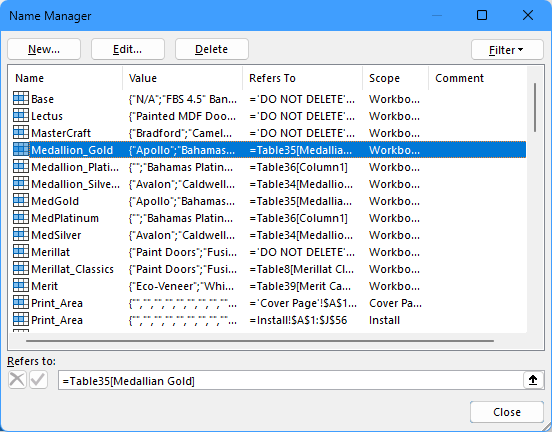Click the Merit table icon
Viewport: 552px width, 432px height.
[x=21, y=285]
